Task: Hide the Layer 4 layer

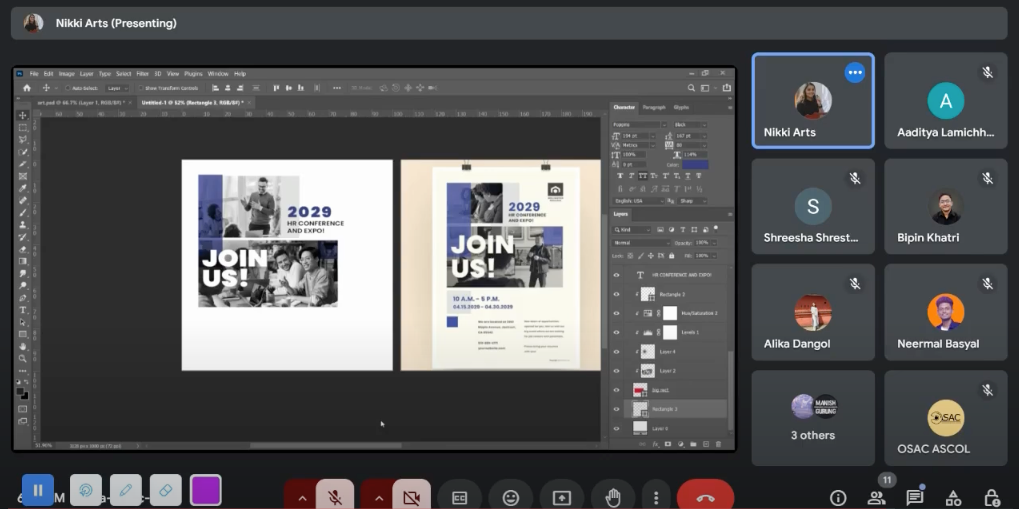Action: pos(617,352)
